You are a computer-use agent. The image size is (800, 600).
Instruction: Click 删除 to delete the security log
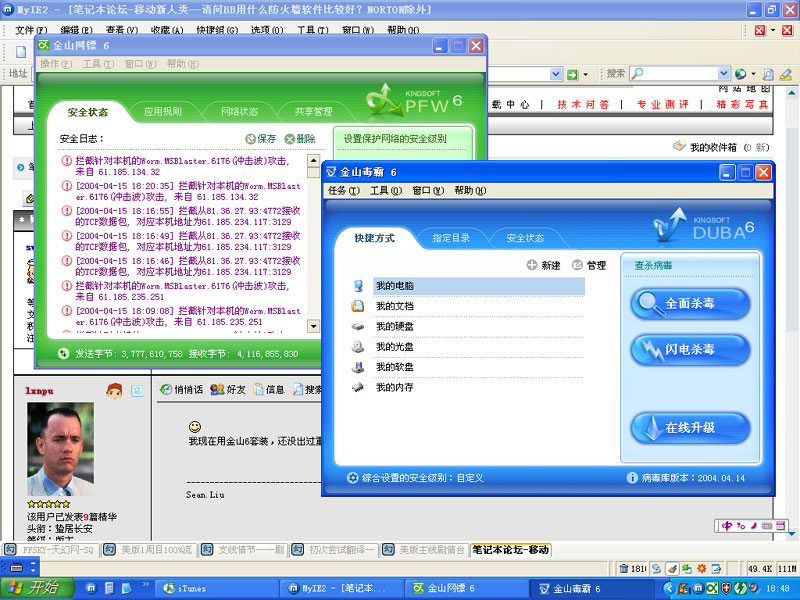tap(300, 139)
